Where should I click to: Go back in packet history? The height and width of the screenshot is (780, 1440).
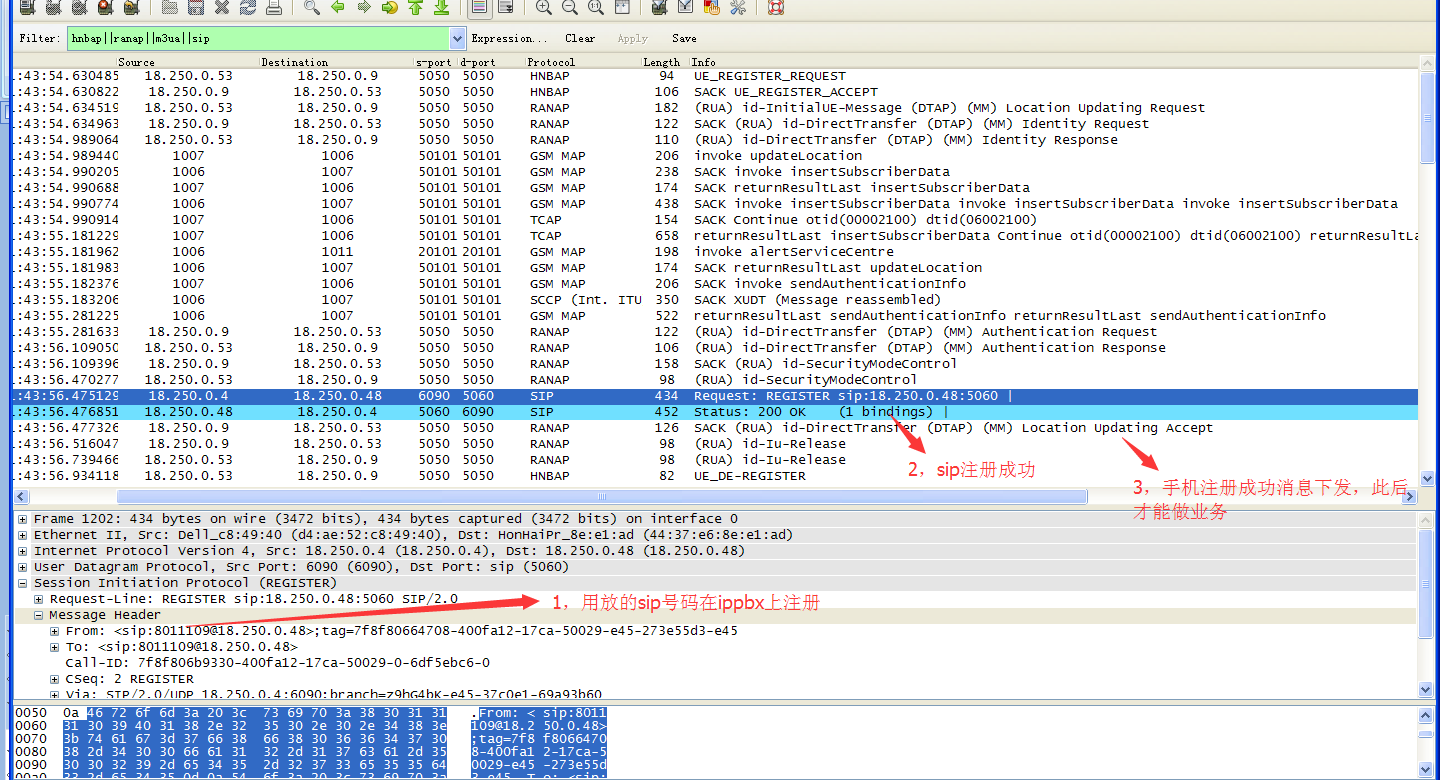338,8
